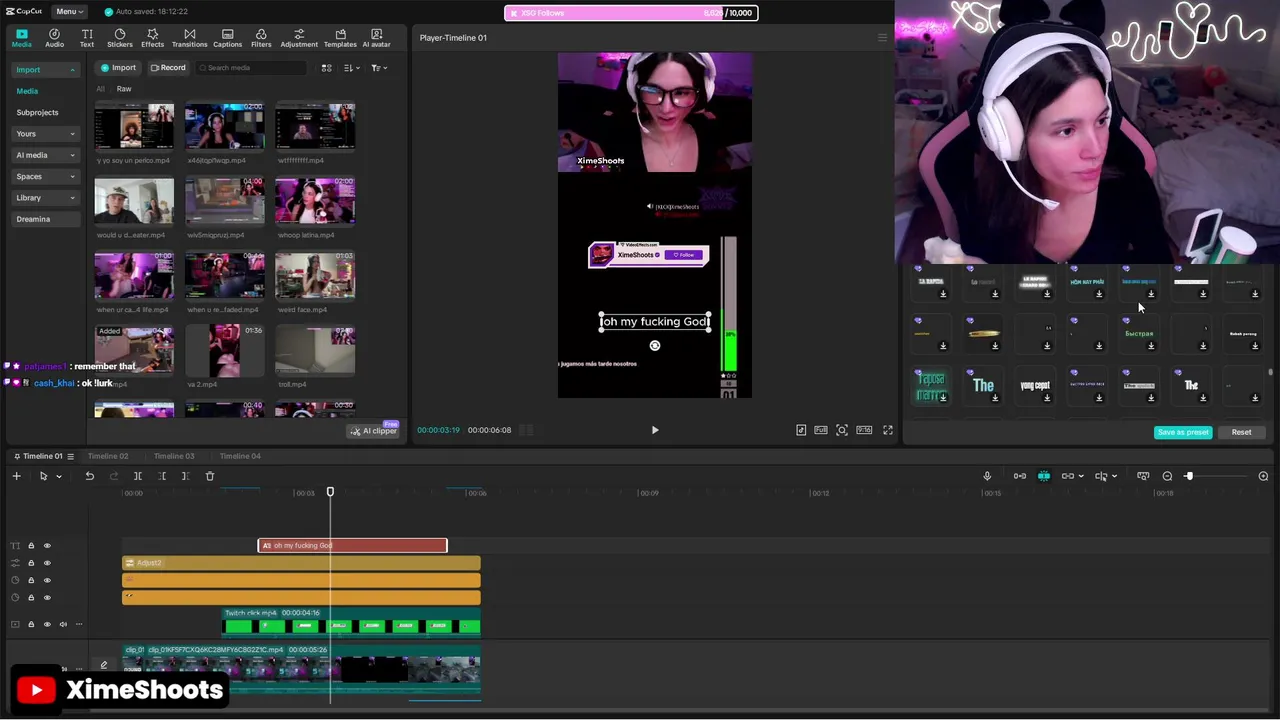Collapse the Import section in sidebar
This screenshot has width=1280, height=720.
(45, 70)
